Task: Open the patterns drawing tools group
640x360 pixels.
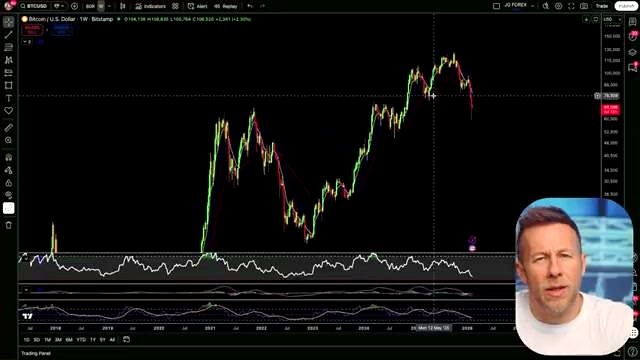Action: coord(9,60)
